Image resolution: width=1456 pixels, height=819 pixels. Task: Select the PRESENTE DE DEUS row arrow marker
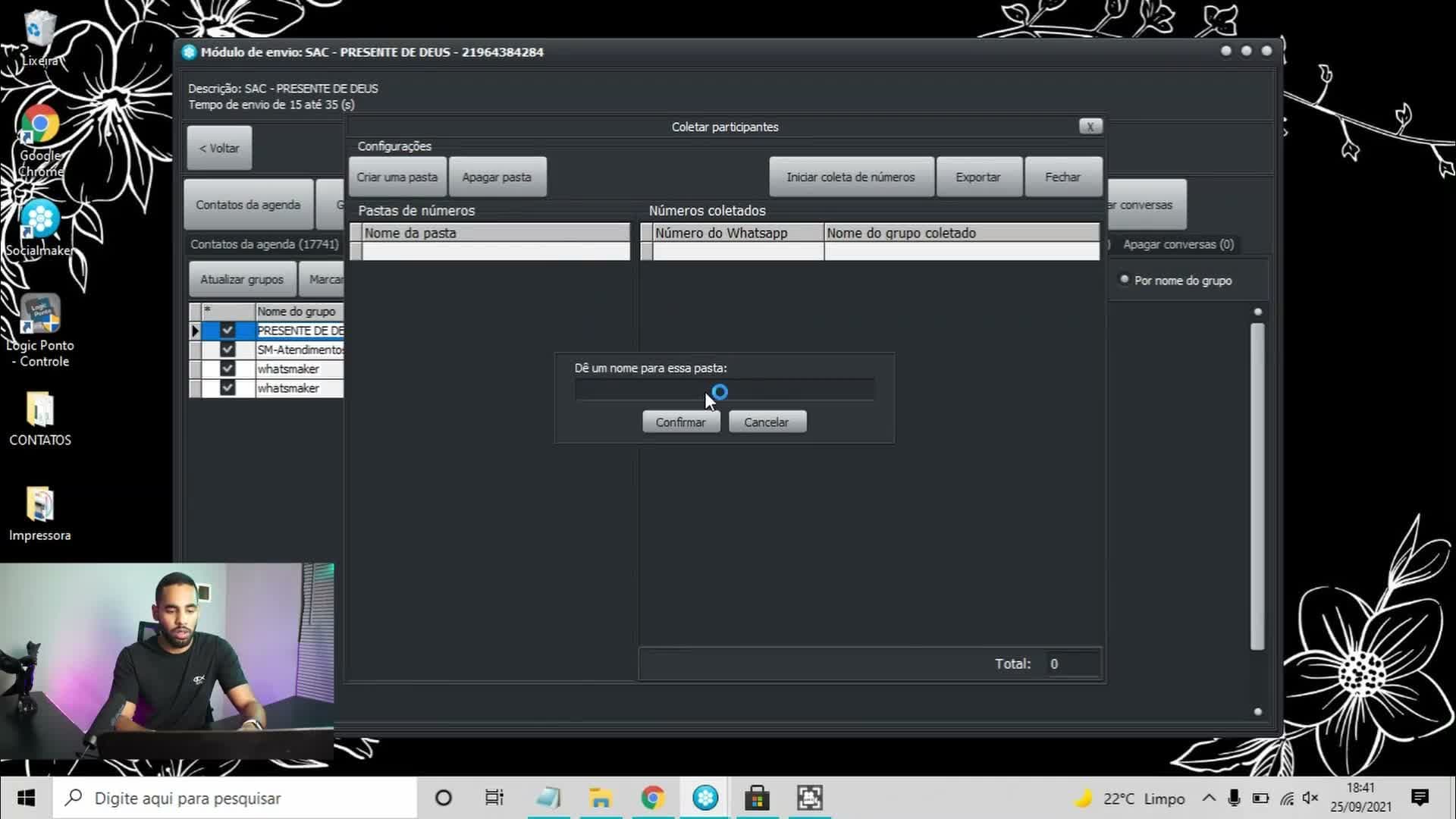pyautogui.click(x=195, y=331)
